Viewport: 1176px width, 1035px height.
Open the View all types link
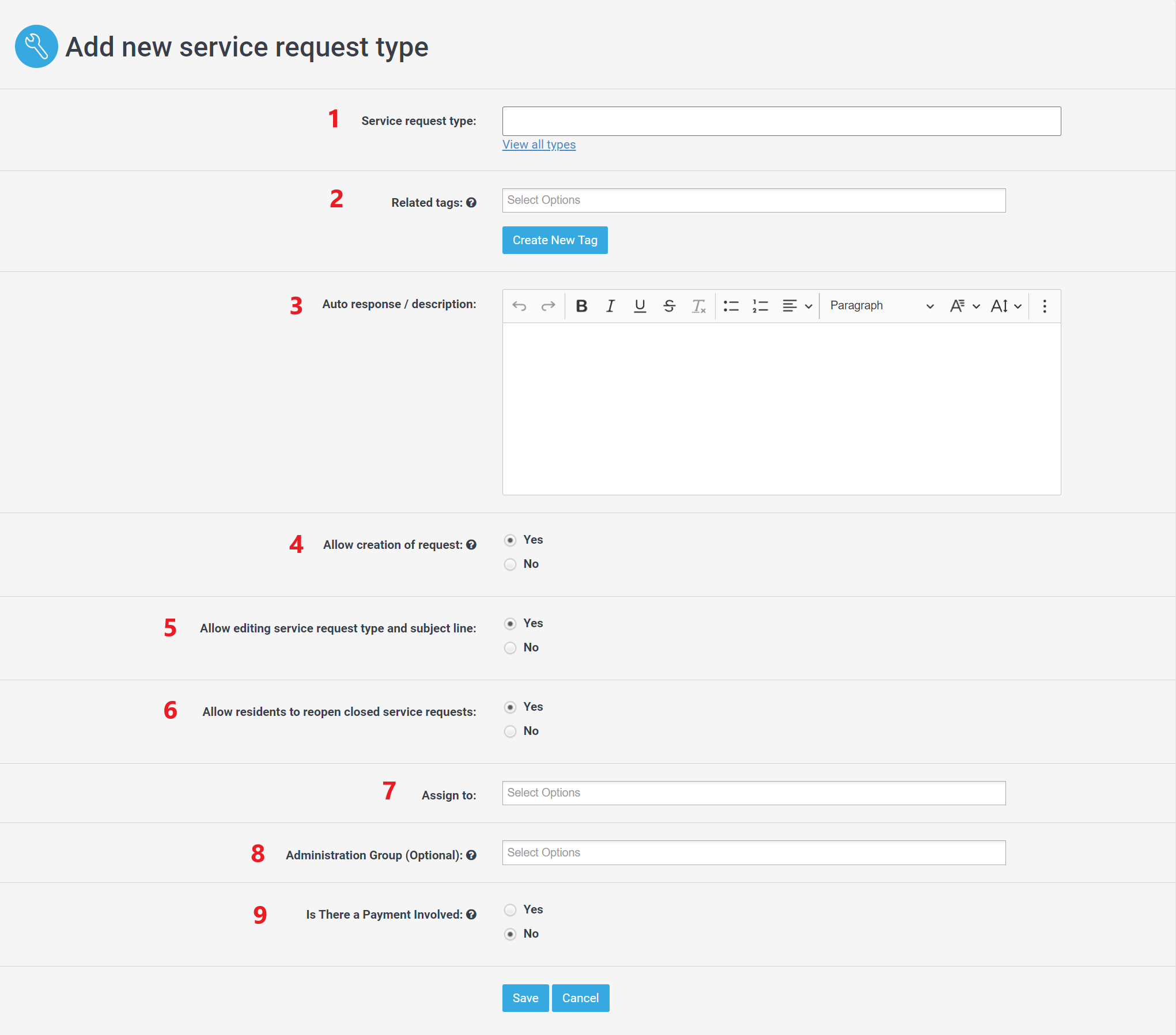538,145
